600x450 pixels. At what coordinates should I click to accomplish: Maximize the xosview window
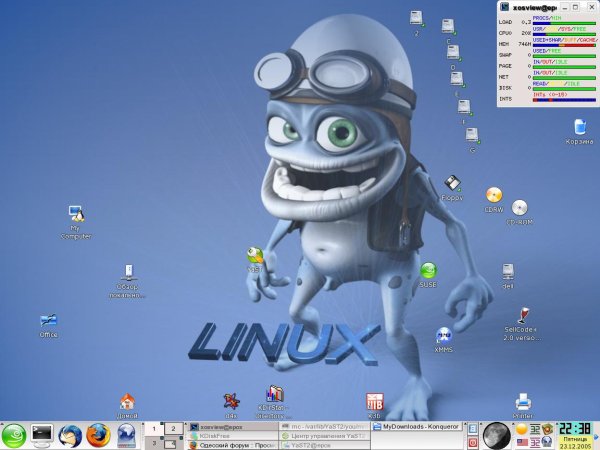click(576, 7)
